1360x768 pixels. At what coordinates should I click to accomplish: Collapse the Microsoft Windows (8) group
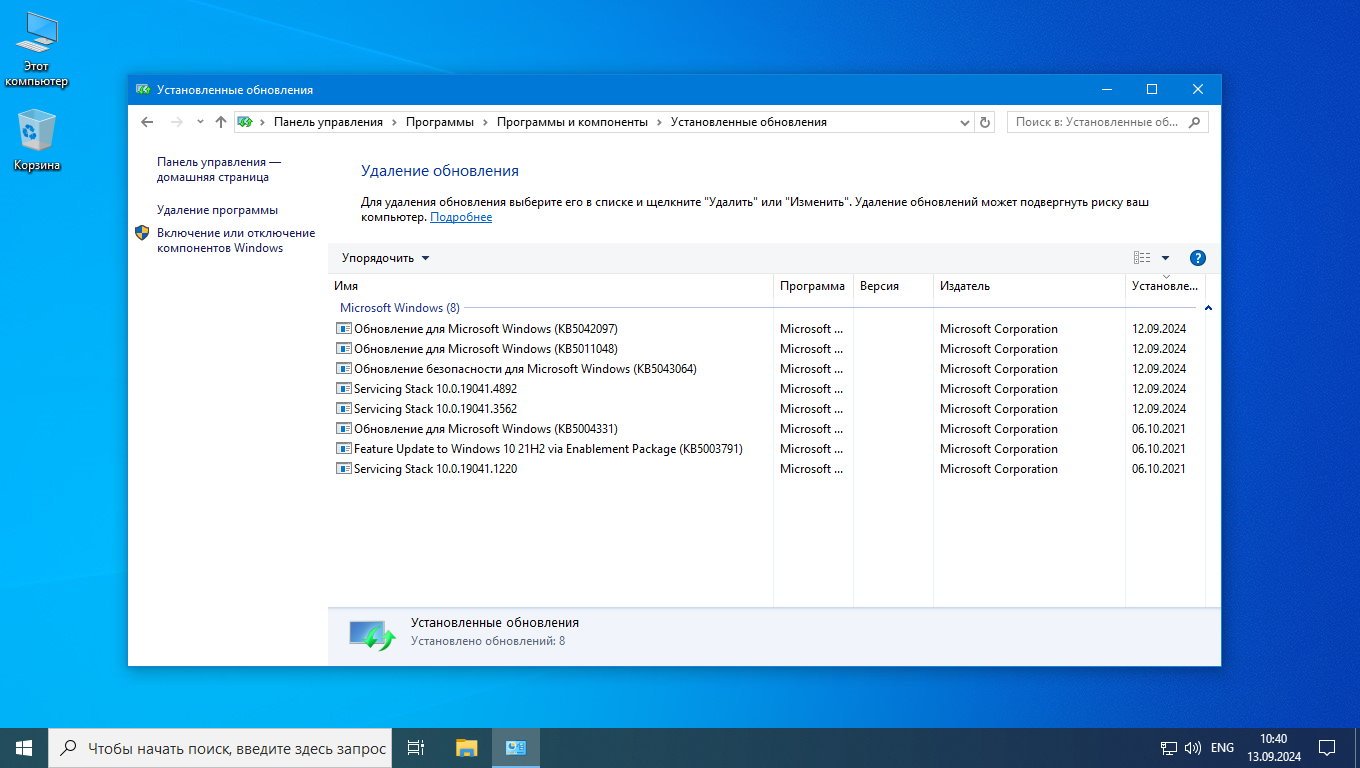[x=1208, y=308]
